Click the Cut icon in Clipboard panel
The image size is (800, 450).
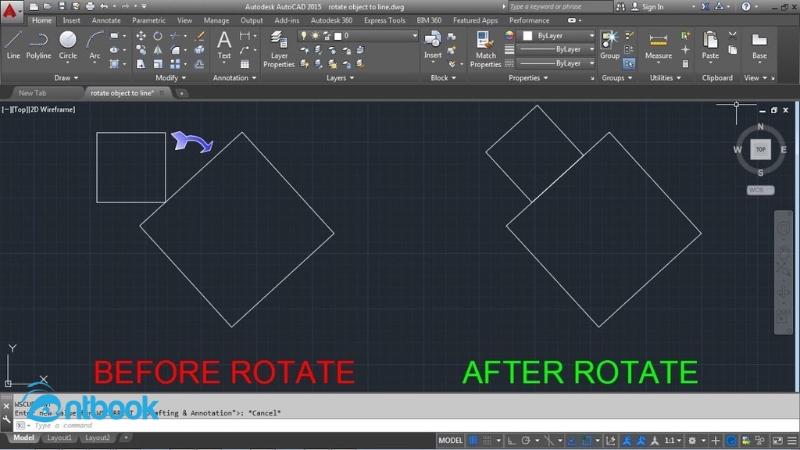point(733,36)
